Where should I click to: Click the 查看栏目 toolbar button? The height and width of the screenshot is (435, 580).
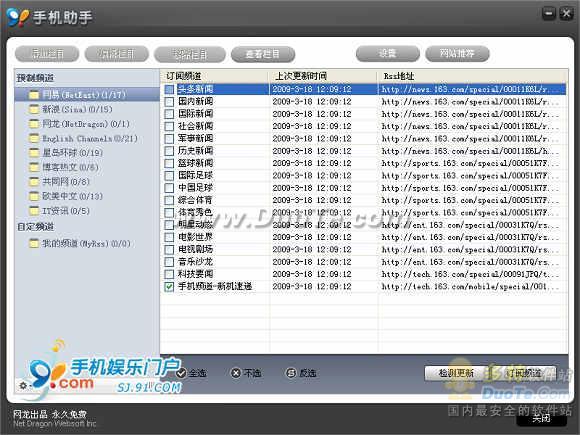[x=263, y=54]
